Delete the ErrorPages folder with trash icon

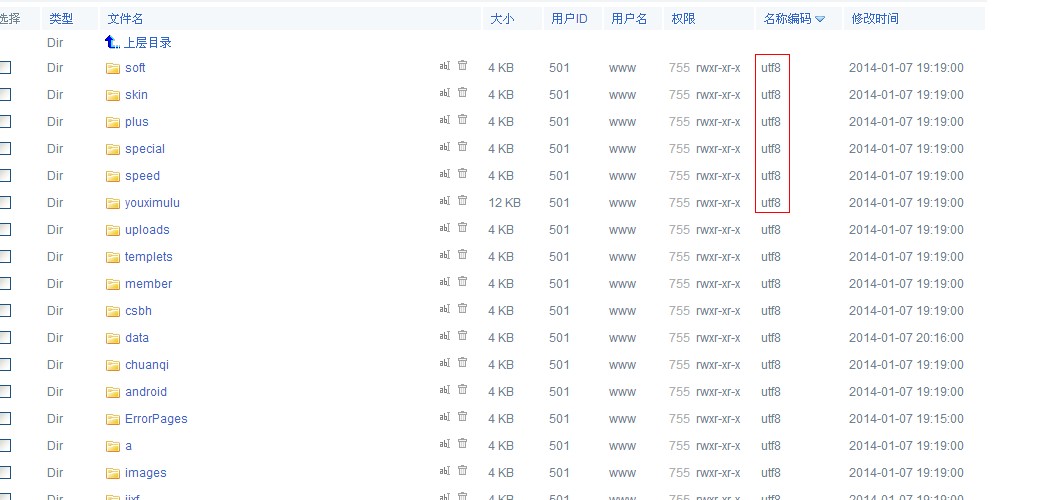coord(462,417)
